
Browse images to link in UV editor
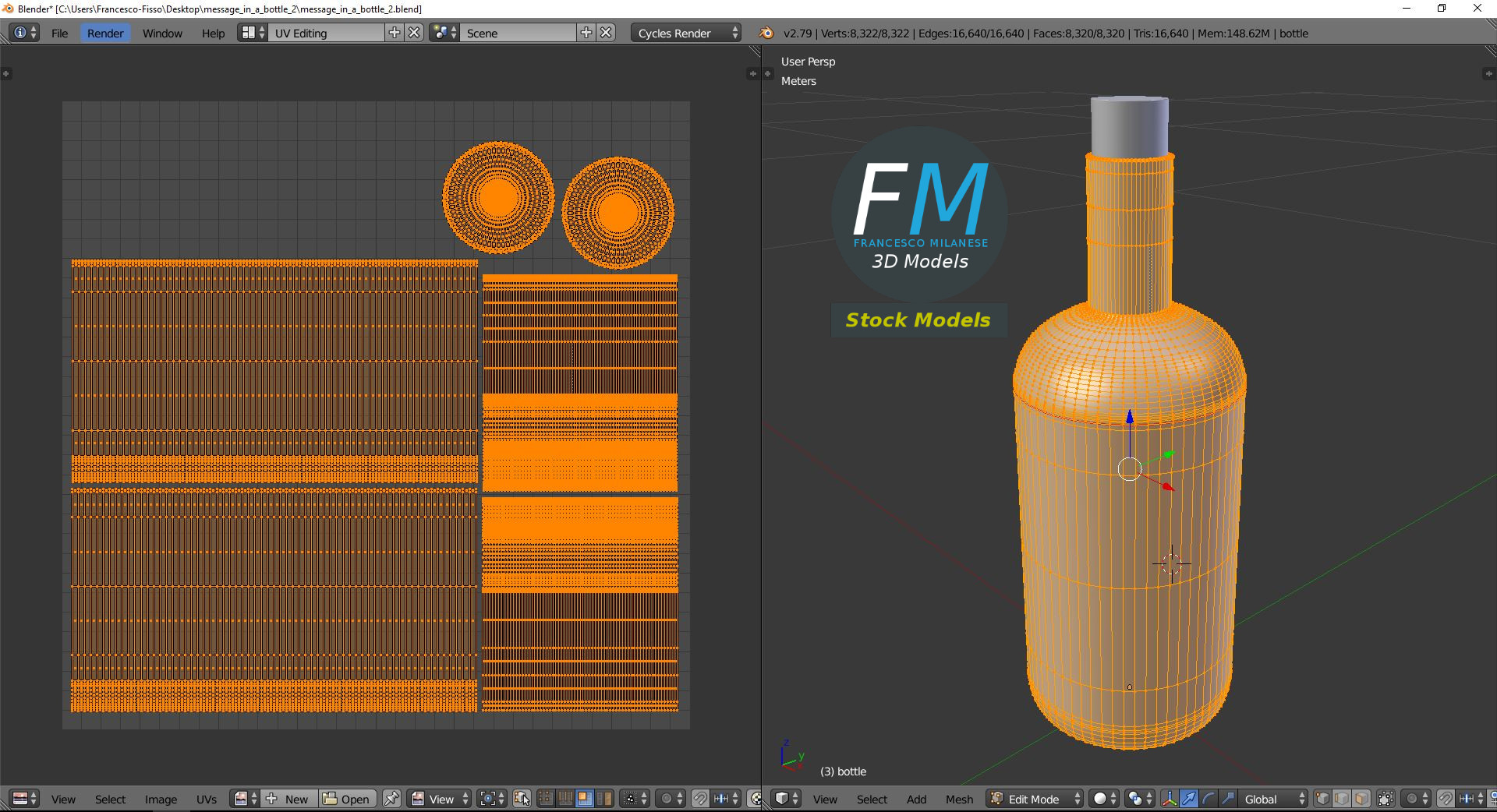(245, 799)
